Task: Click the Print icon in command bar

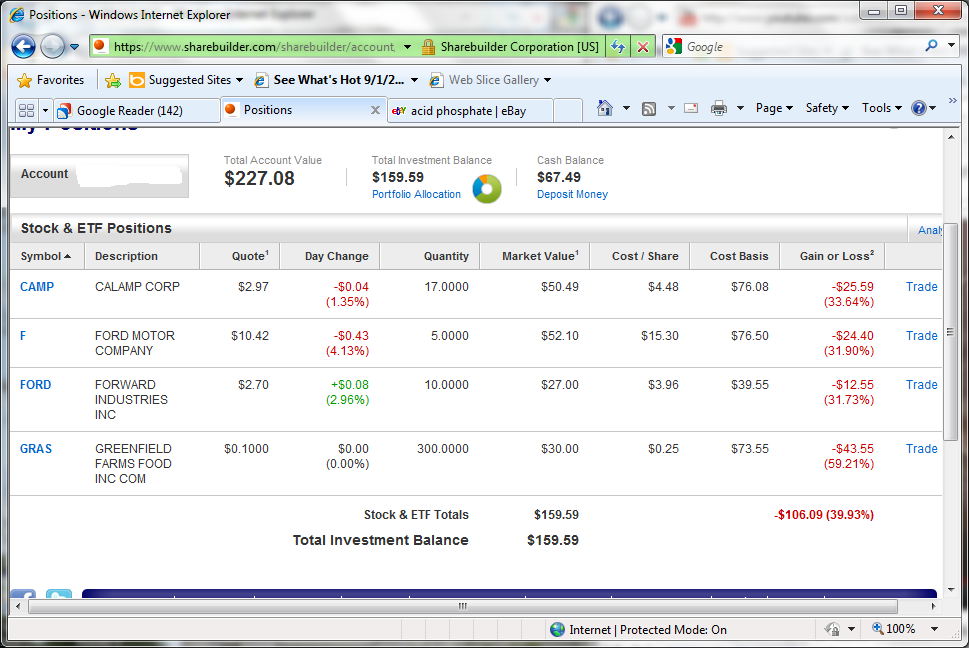Action: point(718,108)
